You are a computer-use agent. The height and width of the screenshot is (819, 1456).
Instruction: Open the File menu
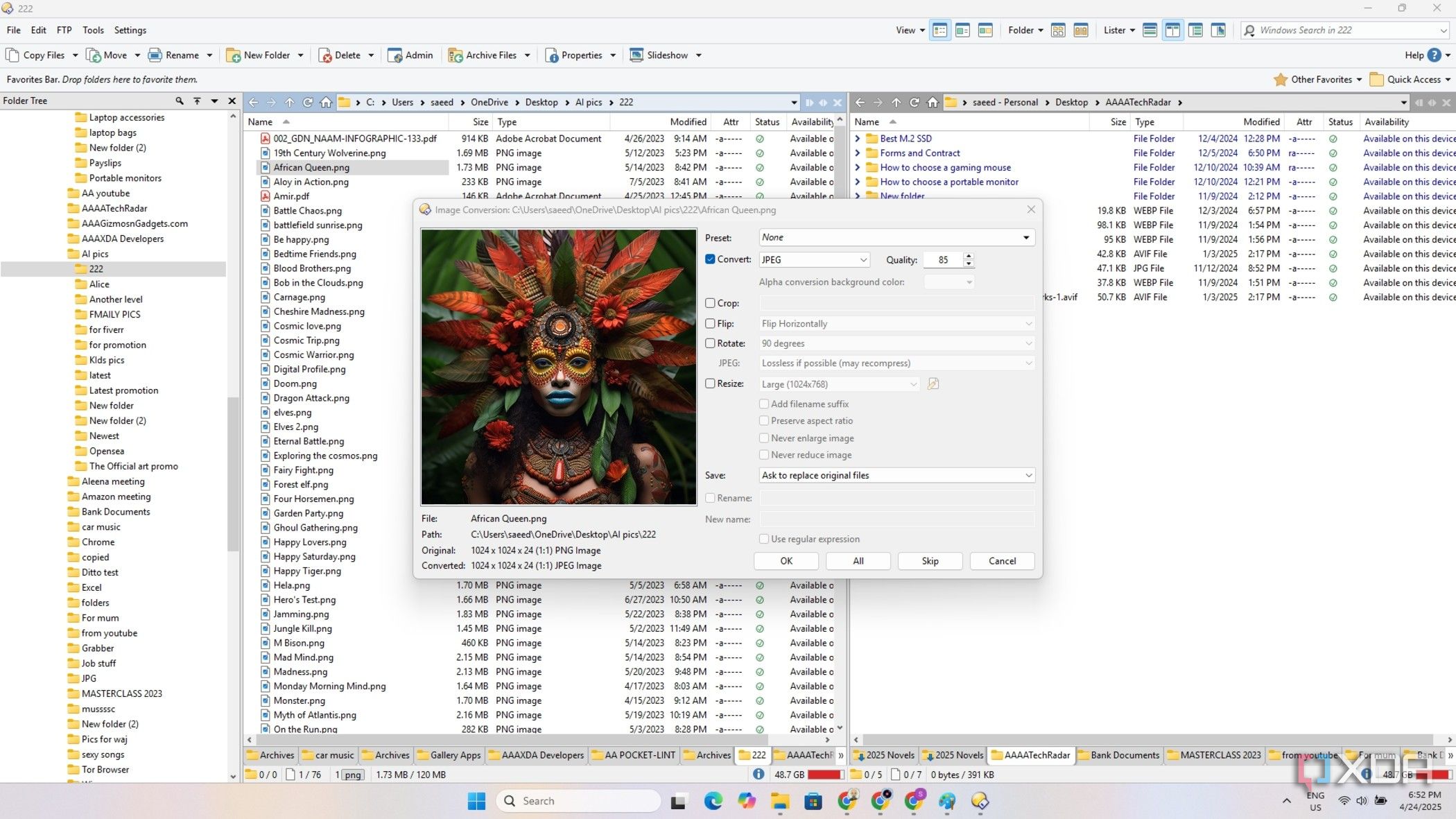pyautogui.click(x=13, y=30)
